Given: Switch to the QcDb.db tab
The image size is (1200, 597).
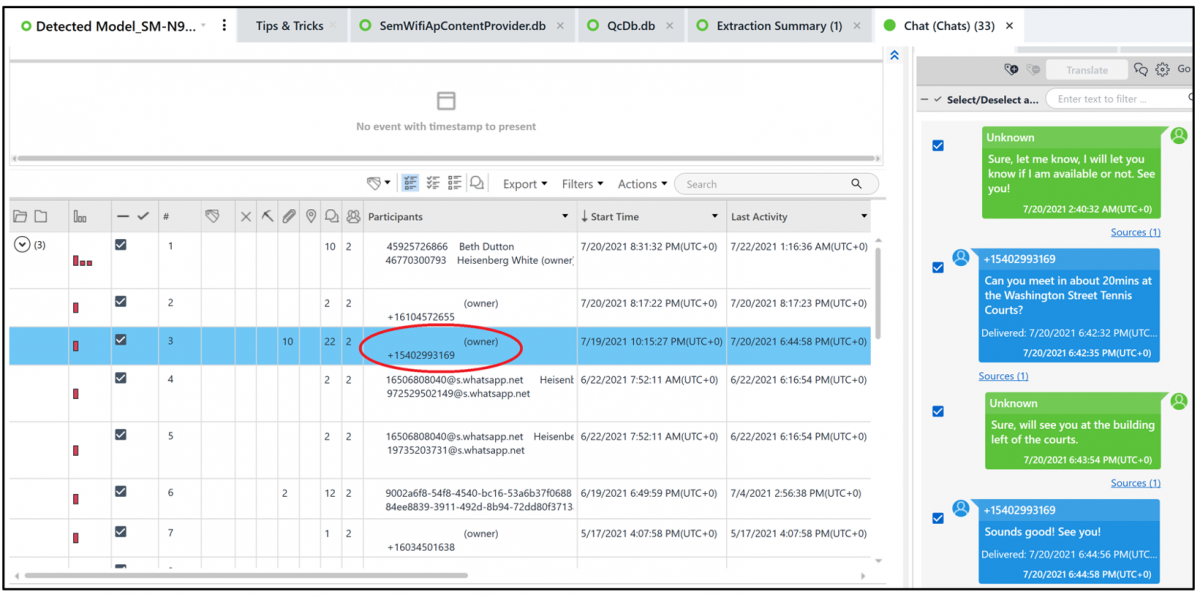Looking at the screenshot, I should [630, 25].
